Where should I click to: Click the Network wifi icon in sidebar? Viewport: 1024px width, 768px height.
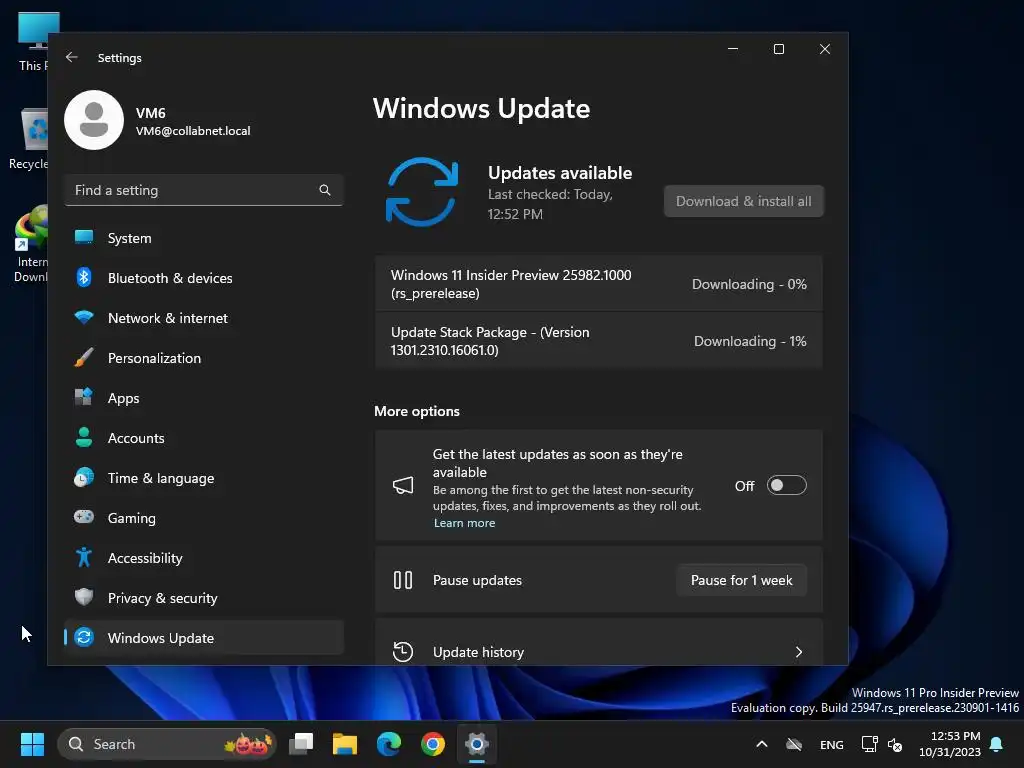coord(84,317)
